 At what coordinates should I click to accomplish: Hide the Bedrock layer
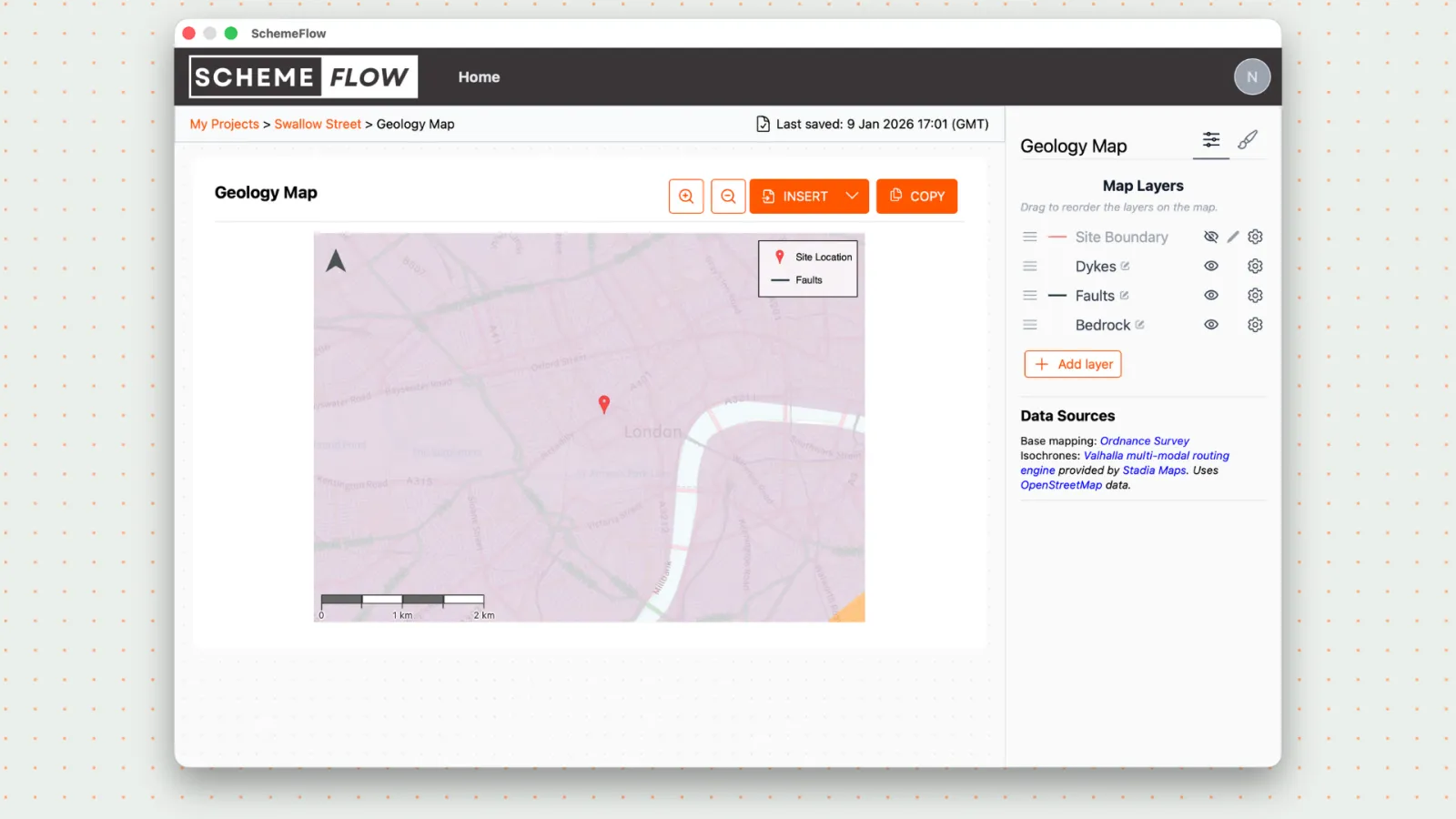tap(1211, 324)
